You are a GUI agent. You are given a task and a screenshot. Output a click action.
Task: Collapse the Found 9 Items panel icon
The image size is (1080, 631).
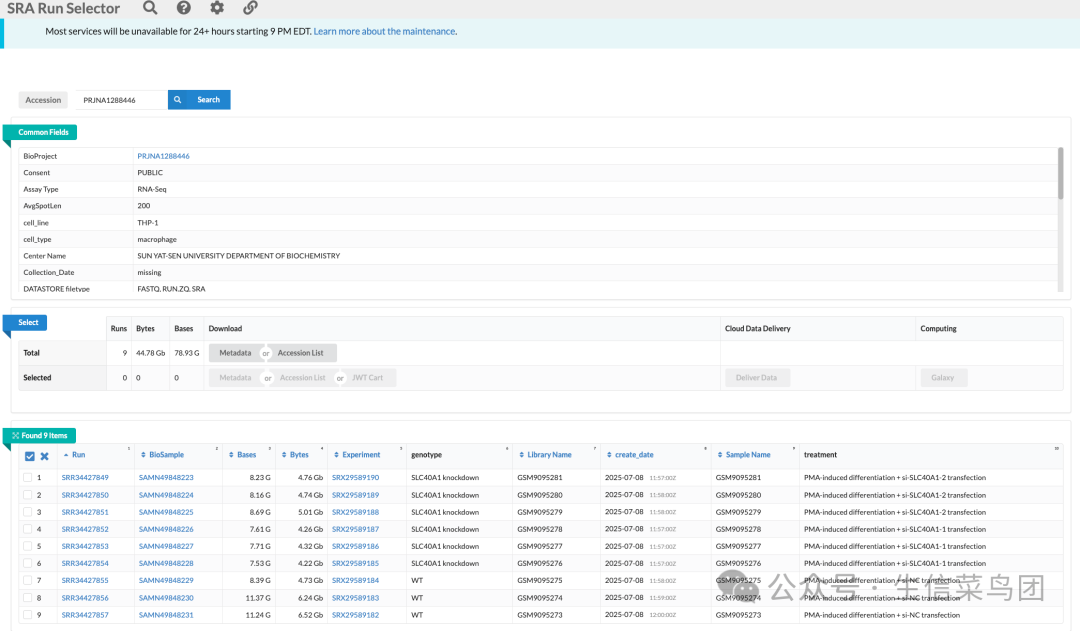tap(15, 435)
